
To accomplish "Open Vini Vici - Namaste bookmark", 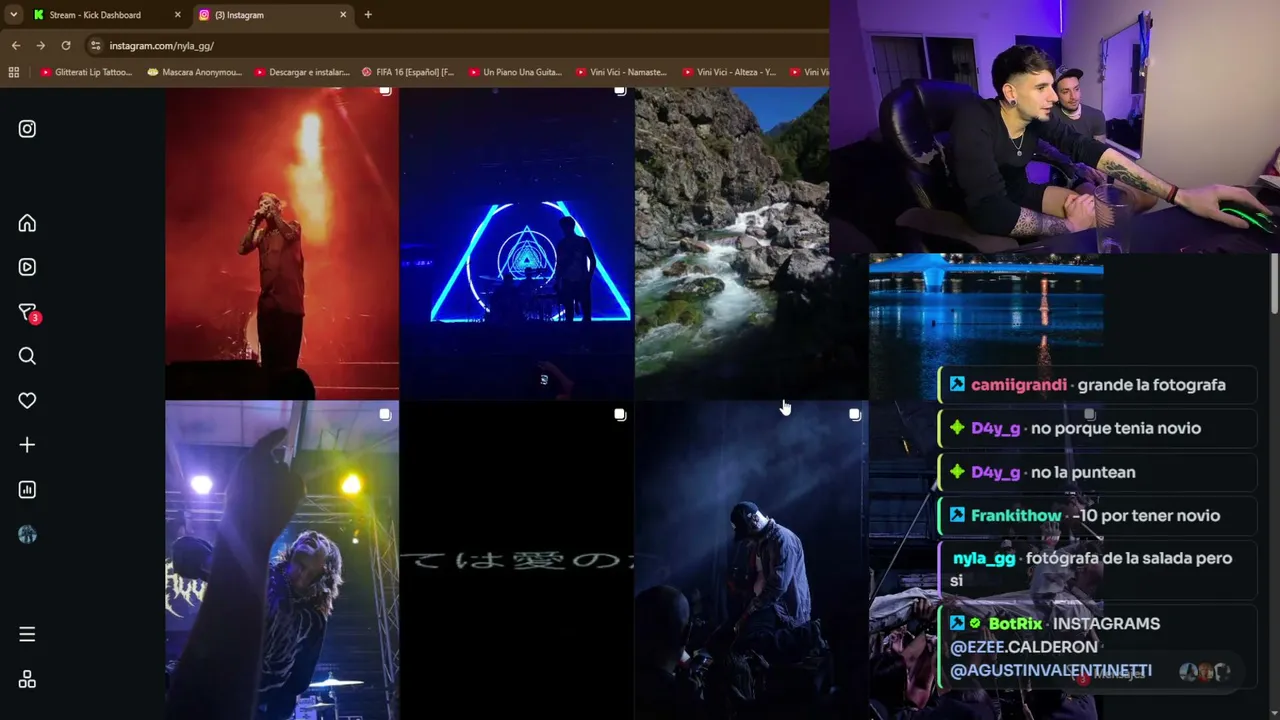I will click(622, 72).
